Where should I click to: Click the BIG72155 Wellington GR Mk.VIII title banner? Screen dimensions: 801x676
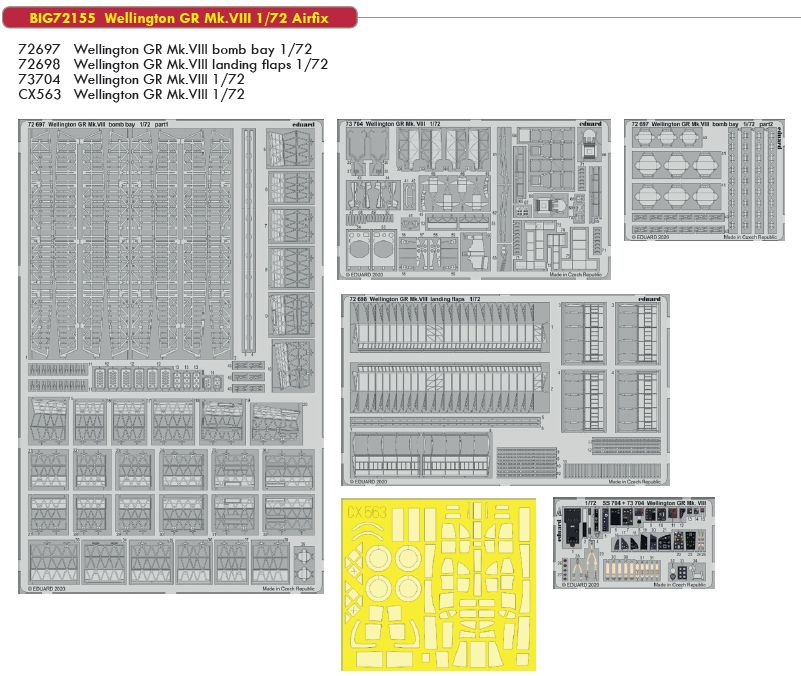click(180, 18)
